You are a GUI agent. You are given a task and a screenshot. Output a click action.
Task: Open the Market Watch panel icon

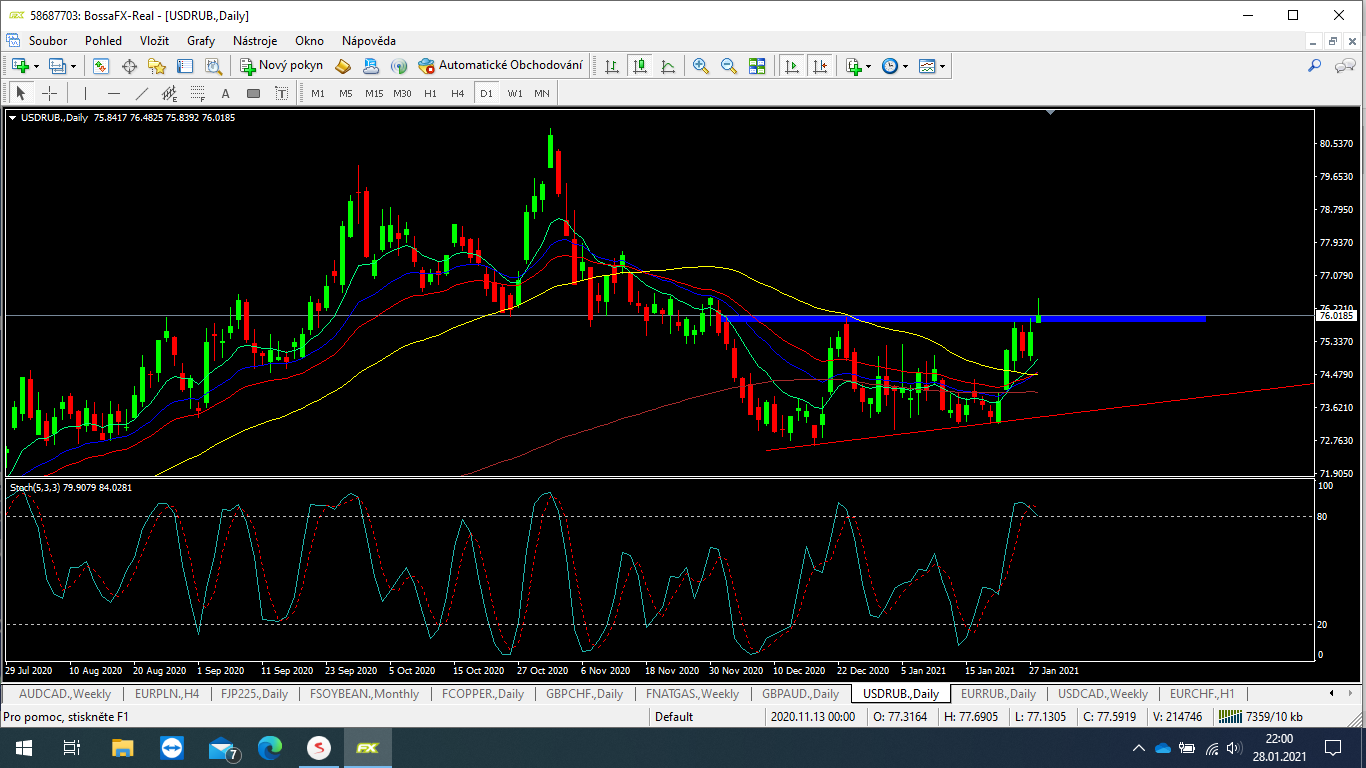click(x=101, y=66)
